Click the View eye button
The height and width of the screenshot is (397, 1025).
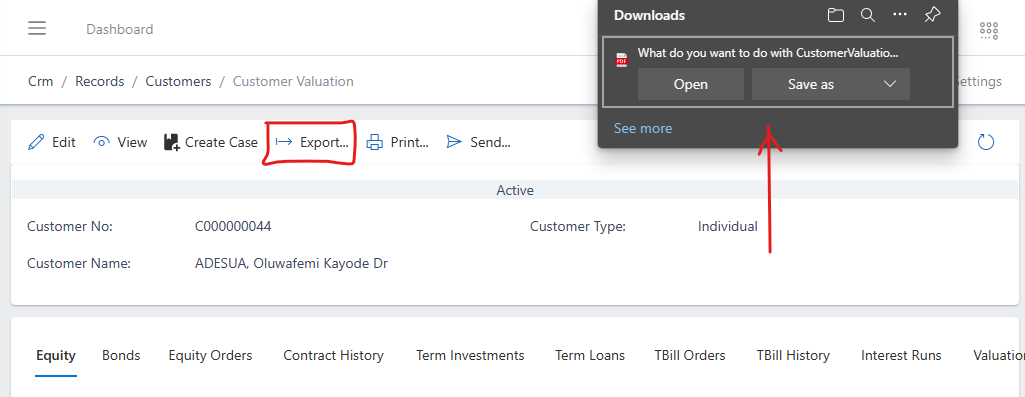tap(120, 142)
